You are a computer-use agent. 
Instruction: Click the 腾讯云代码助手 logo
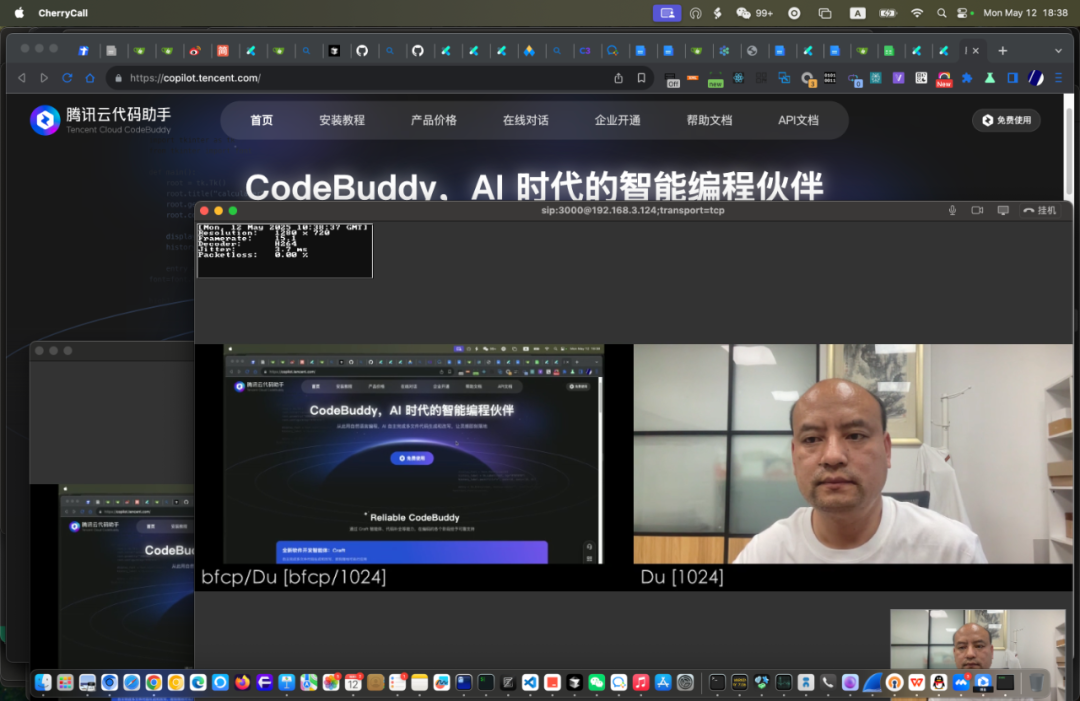(101, 120)
